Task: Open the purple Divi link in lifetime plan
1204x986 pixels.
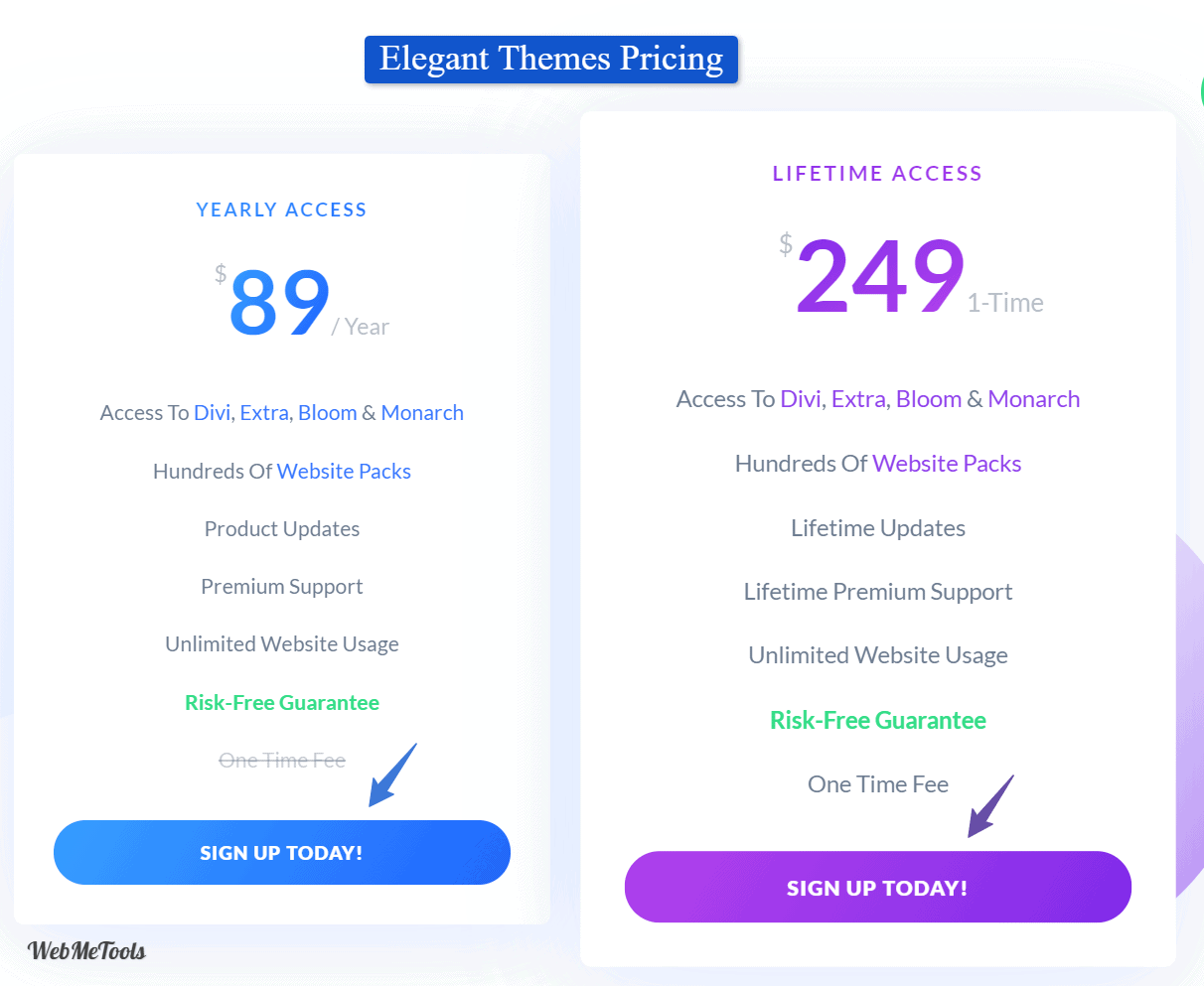Action: (x=801, y=399)
